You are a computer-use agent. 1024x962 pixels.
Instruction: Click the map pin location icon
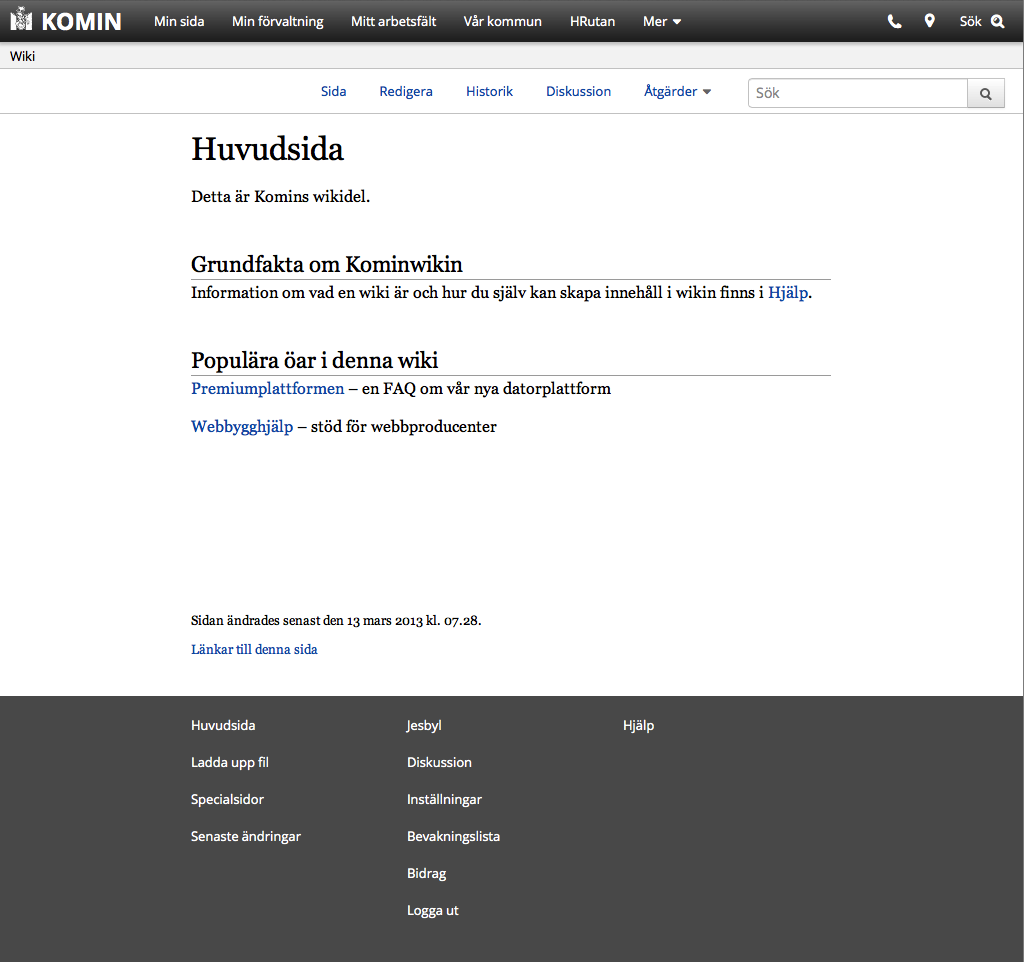[x=929, y=21]
